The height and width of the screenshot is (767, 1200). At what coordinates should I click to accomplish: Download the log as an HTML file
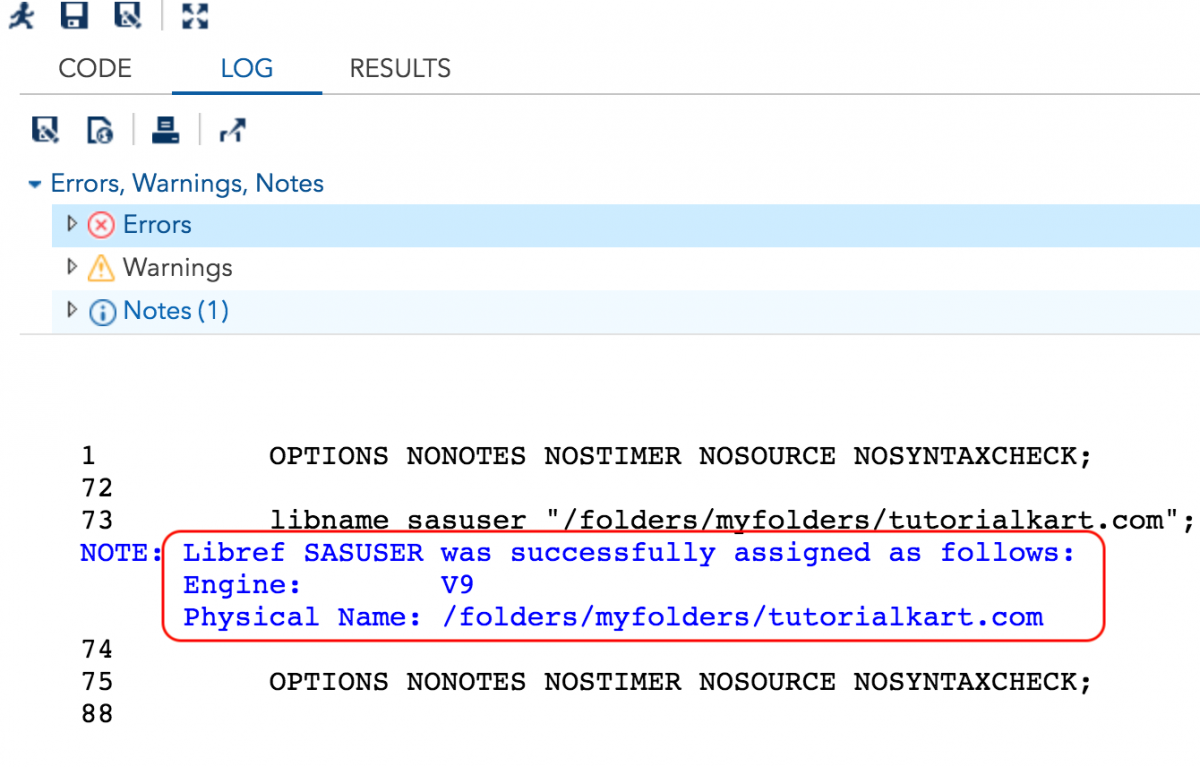point(100,130)
